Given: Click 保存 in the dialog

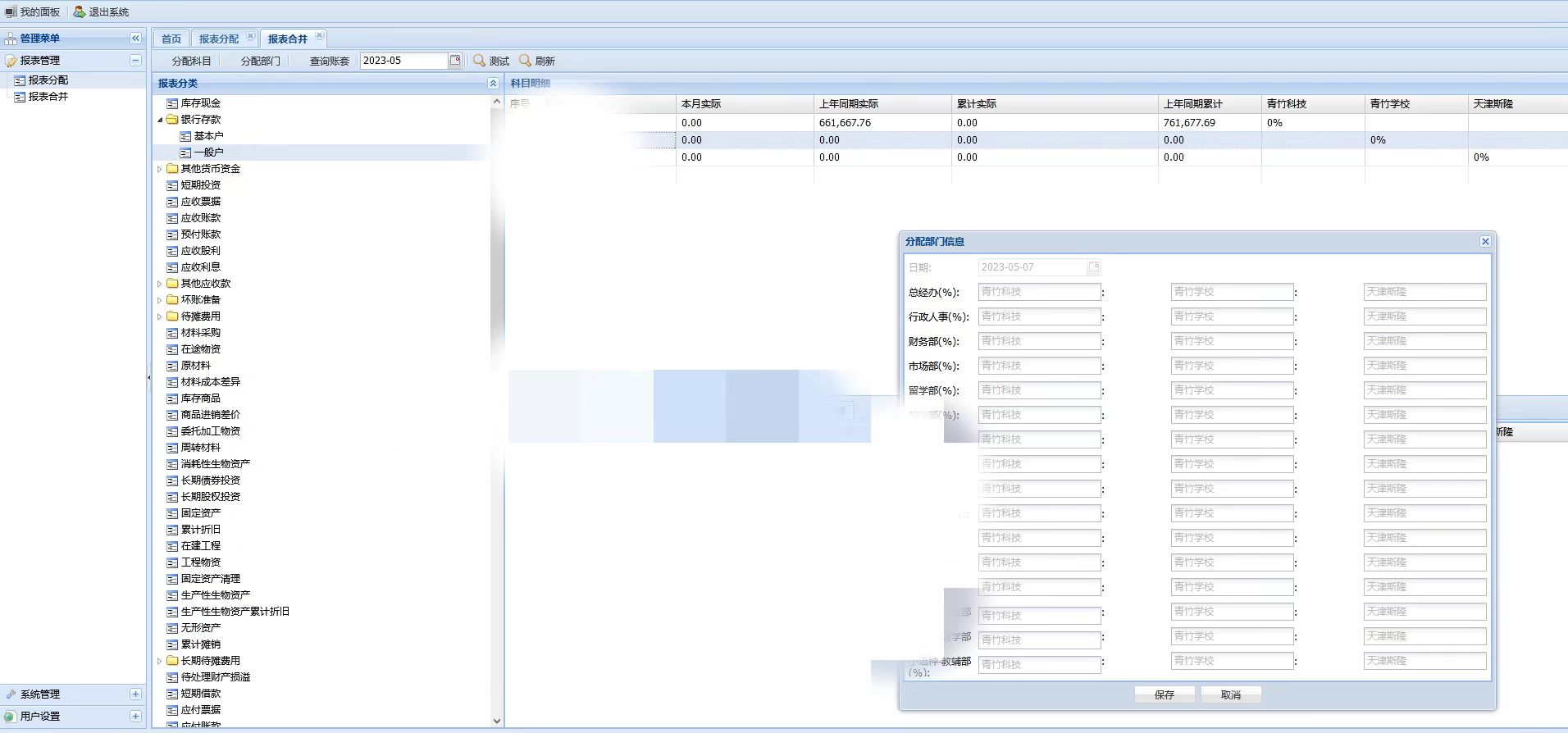Looking at the screenshot, I should point(1165,694).
